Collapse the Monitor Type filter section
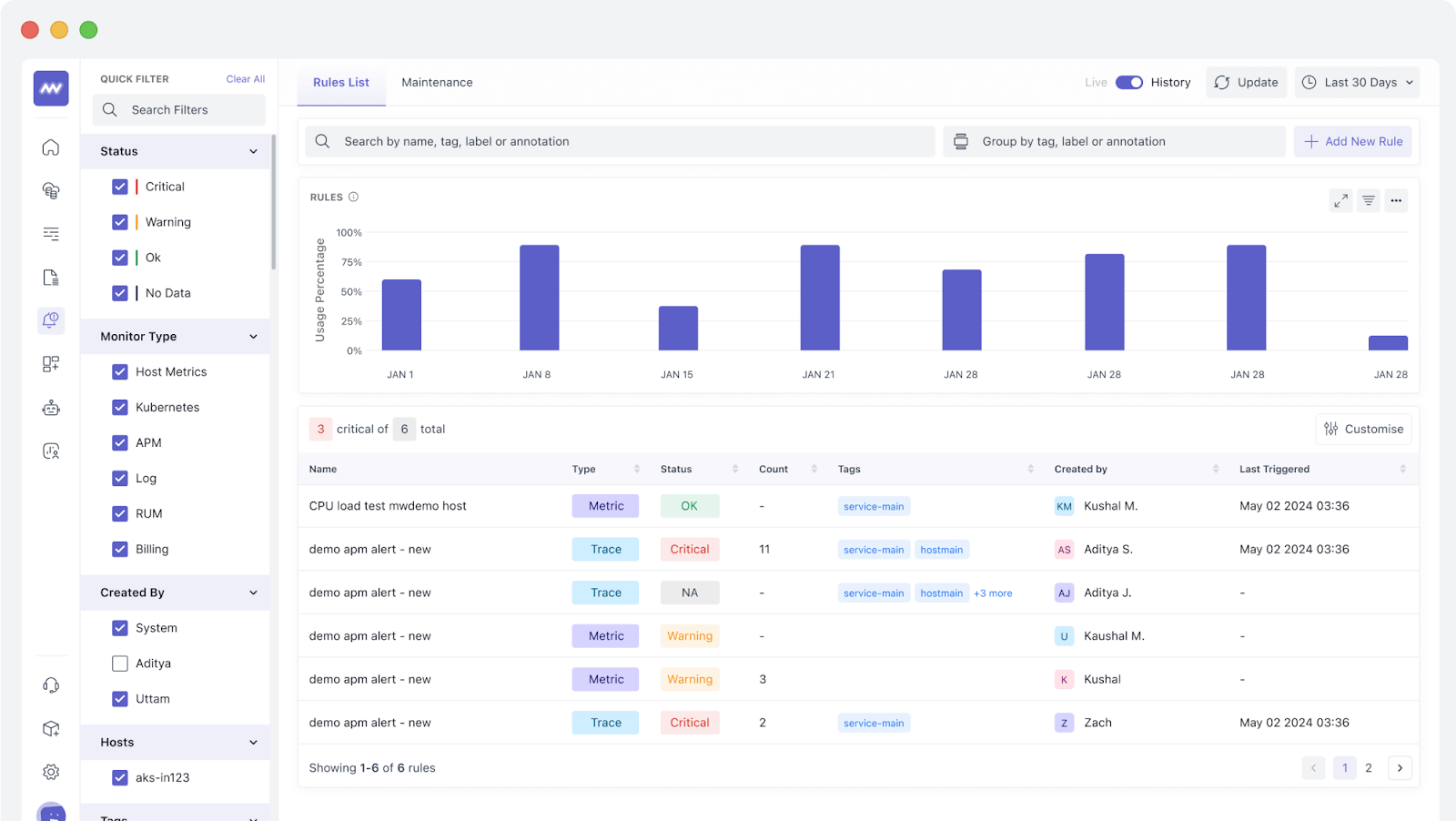Image resolution: width=1456 pixels, height=821 pixels. (253, 336)
